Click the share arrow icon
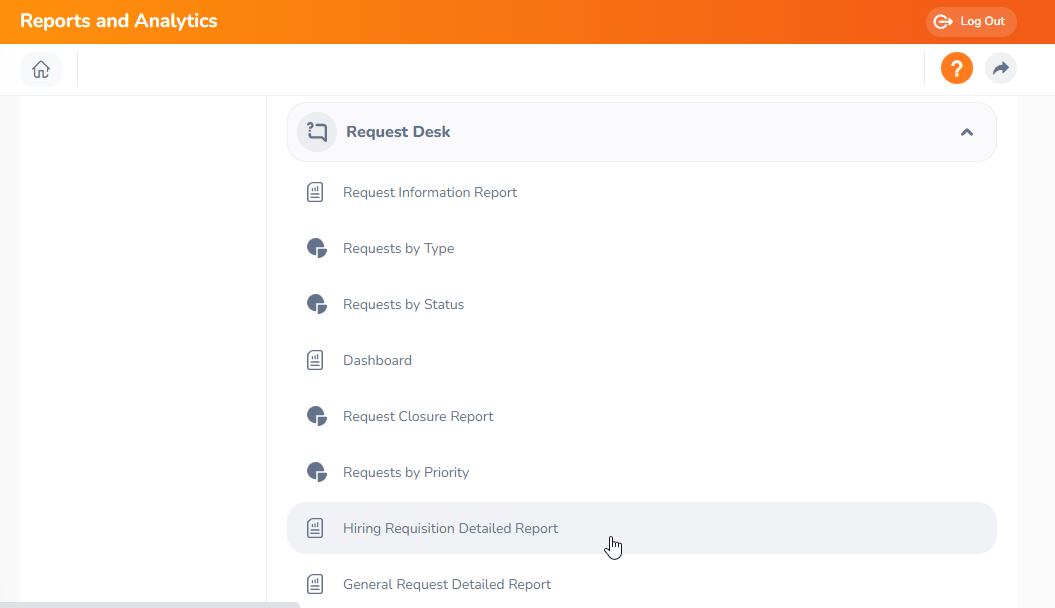 (1000, 69)
